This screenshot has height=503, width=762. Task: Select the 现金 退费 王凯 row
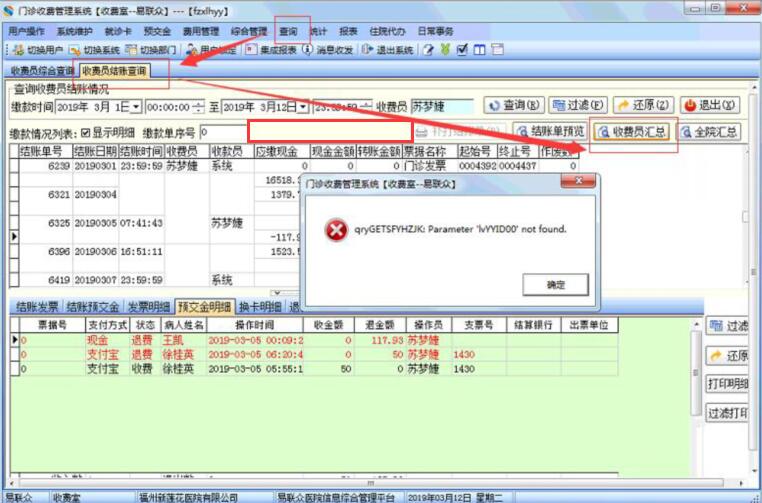(314, 341)
